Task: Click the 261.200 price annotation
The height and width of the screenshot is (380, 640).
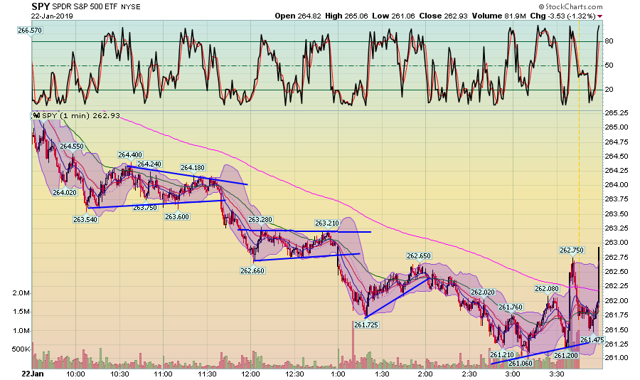Action: coord(566,355)
